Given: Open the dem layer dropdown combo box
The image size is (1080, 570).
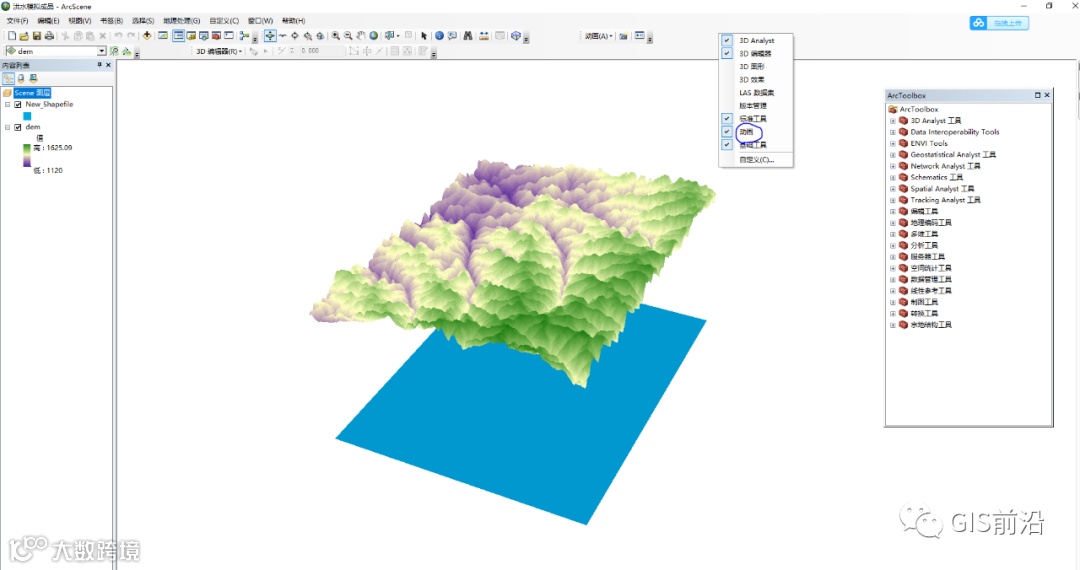Looking at the screenshot, I should point(101,51).
